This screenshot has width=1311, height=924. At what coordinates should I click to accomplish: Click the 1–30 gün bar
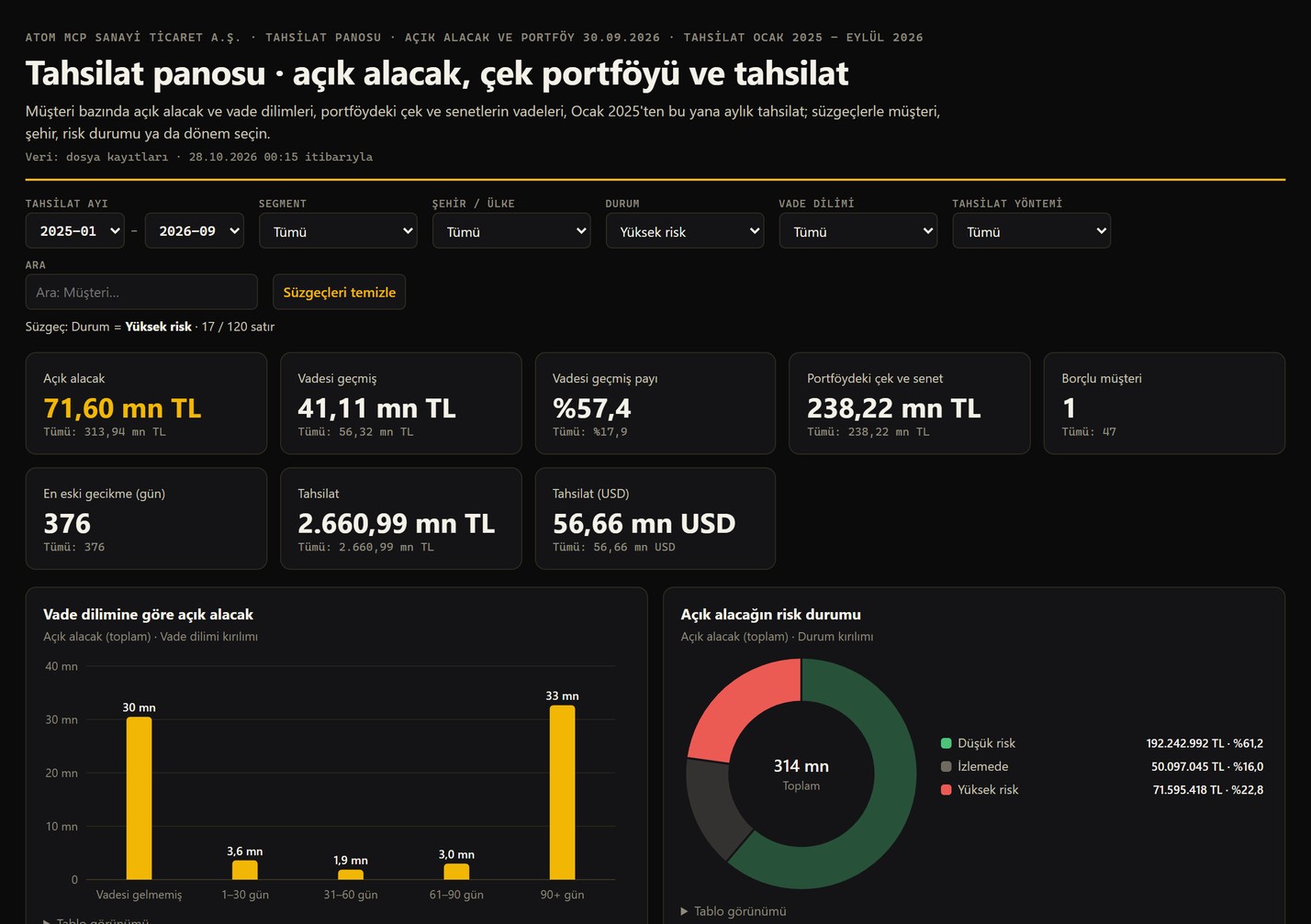coord(245,870)
